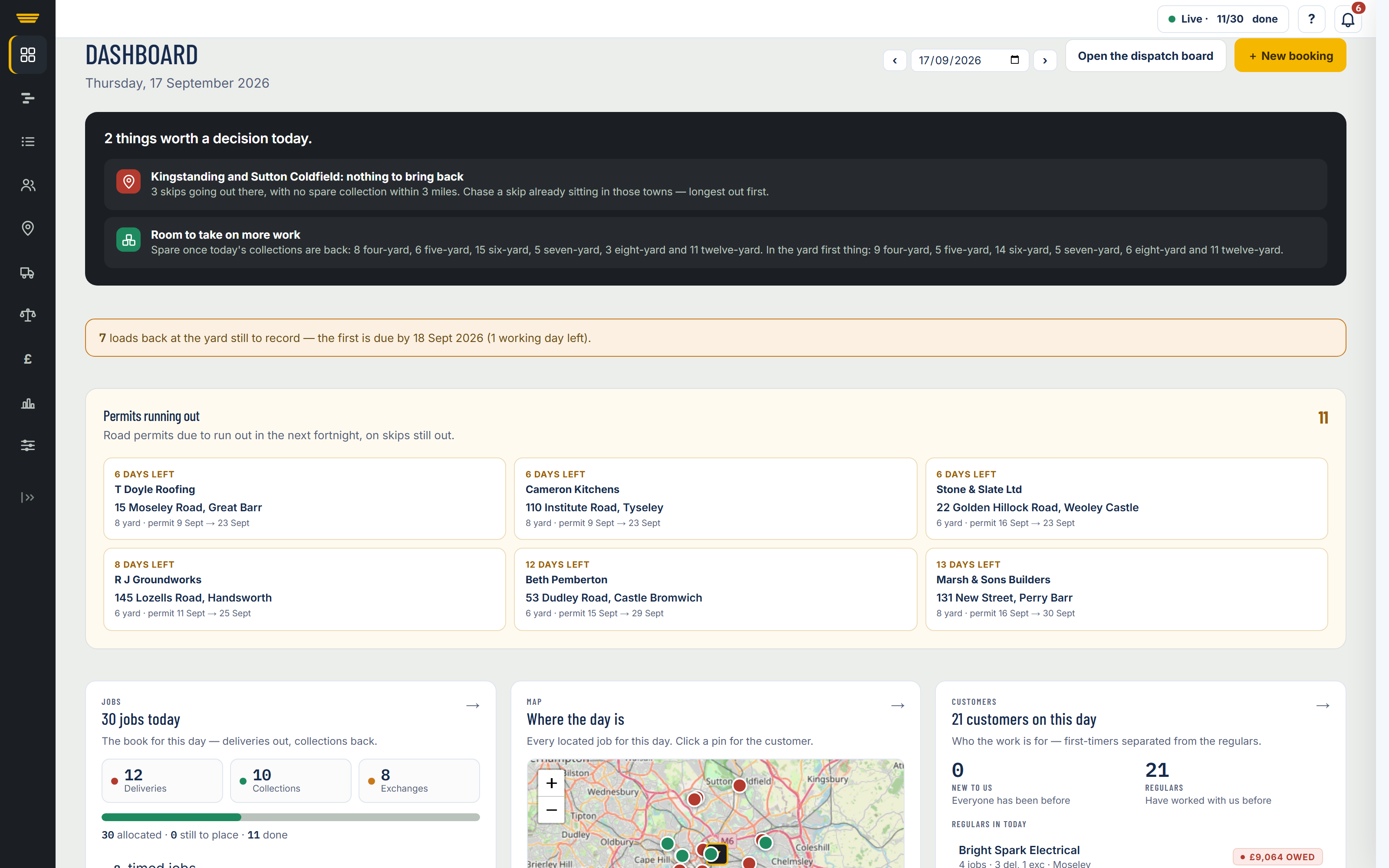Viewport: 1389px width, 868px height.
Task: Open the customers people sidebar icon
Action: point(27,185)
